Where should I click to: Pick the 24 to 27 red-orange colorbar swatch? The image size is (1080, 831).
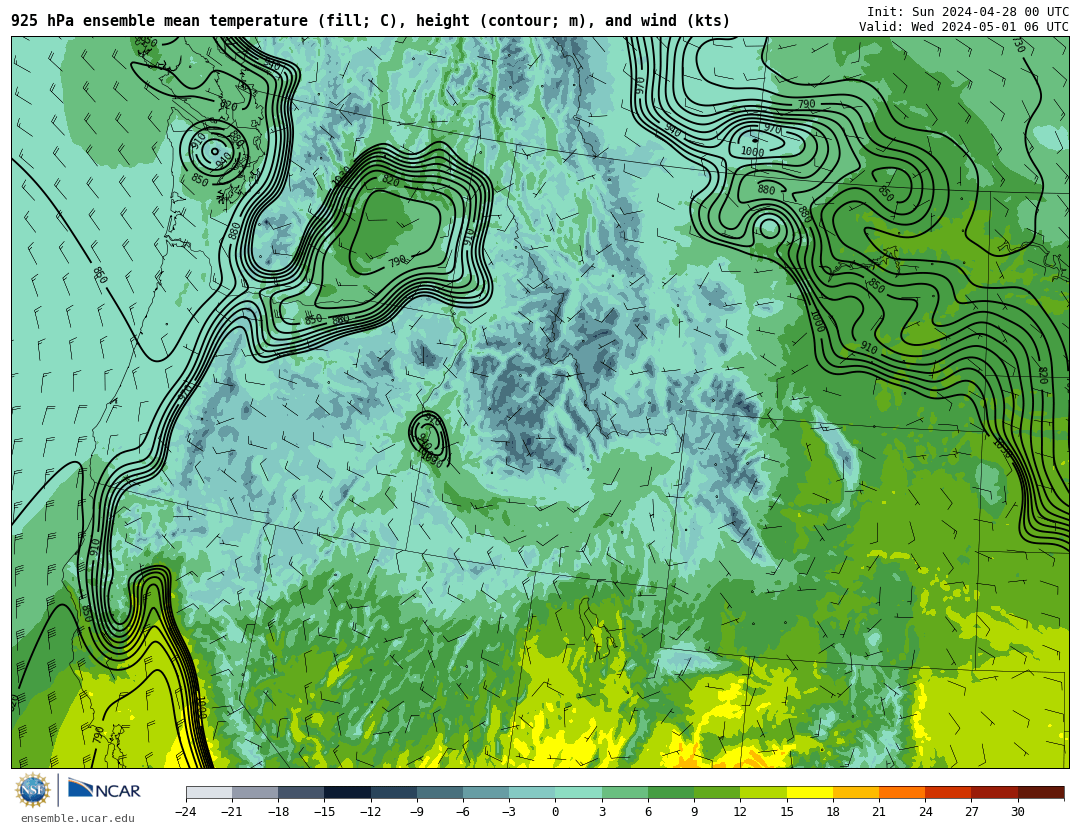click(948, 792)
